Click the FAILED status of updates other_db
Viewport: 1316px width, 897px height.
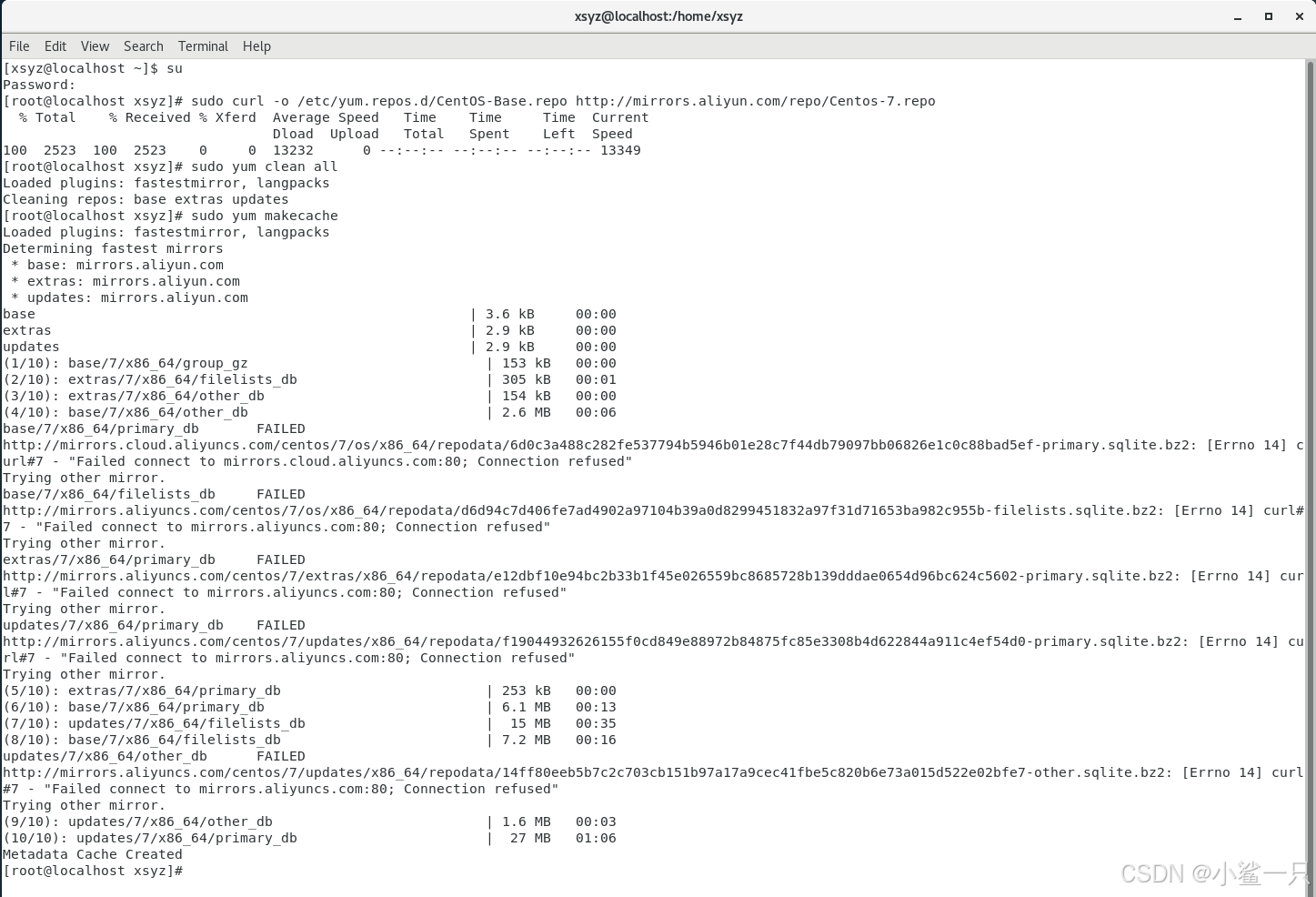(280, 756)
